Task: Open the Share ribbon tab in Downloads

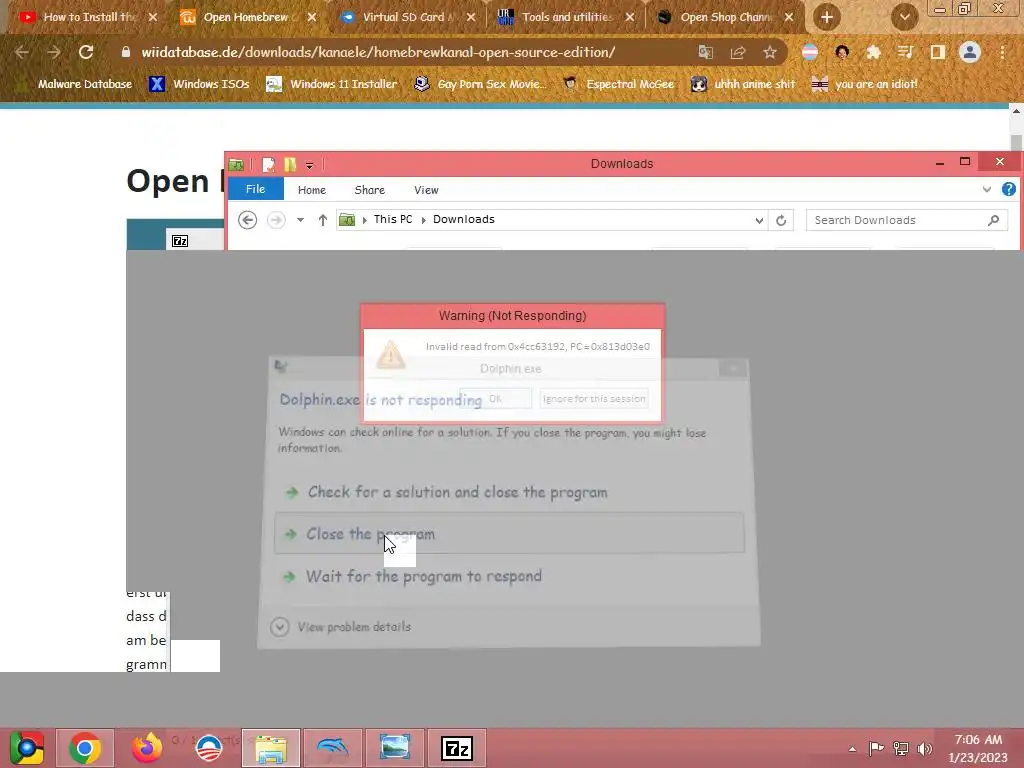Action: pos(370,190)
